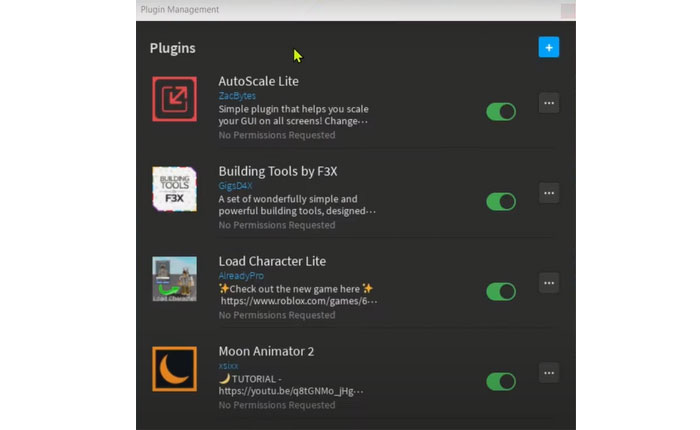
Task: Click the Plugin Management title bar text
Action: (179, 9)
